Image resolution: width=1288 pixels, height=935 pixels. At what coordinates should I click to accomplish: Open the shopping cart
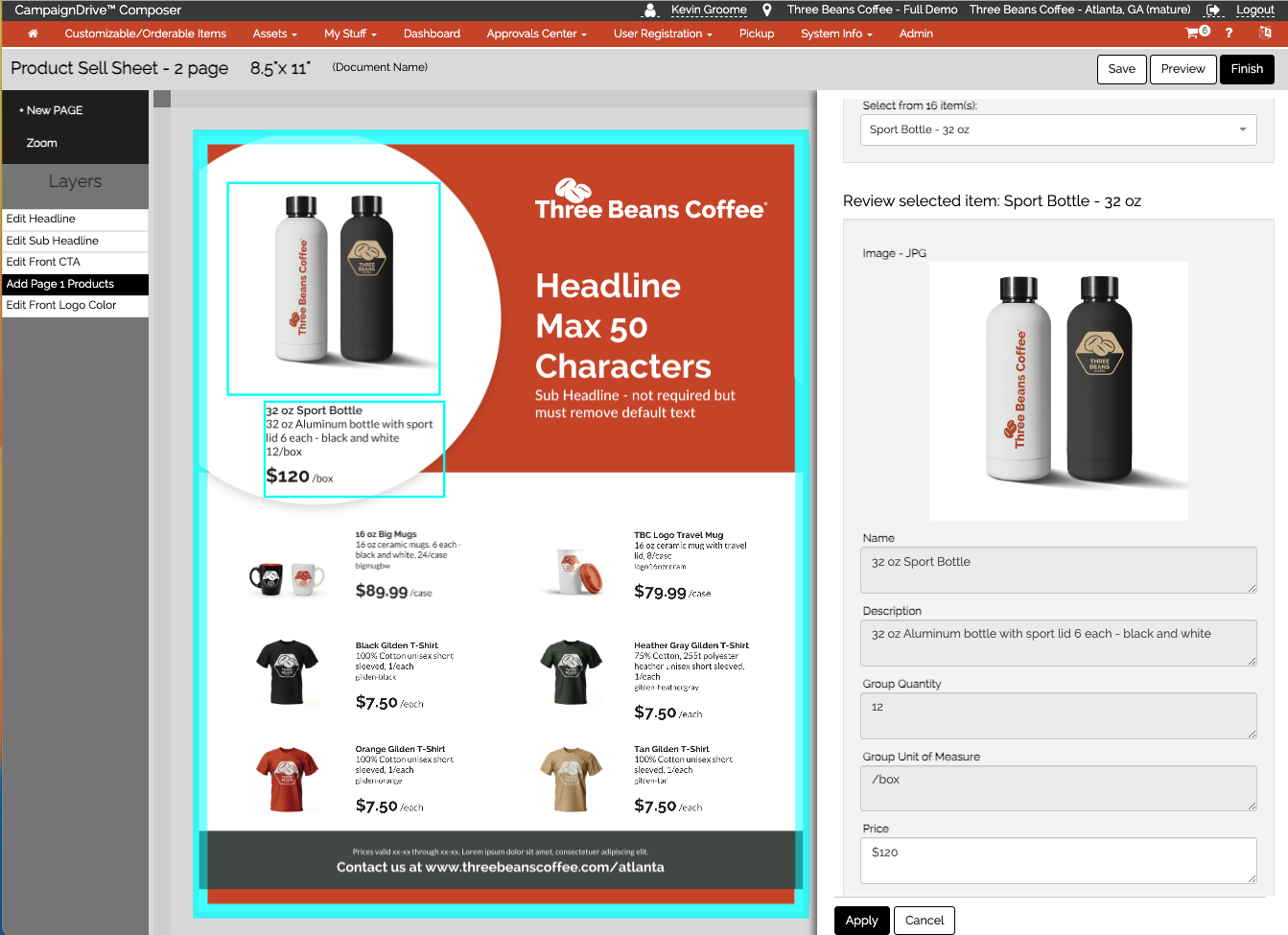point(1194,34)
